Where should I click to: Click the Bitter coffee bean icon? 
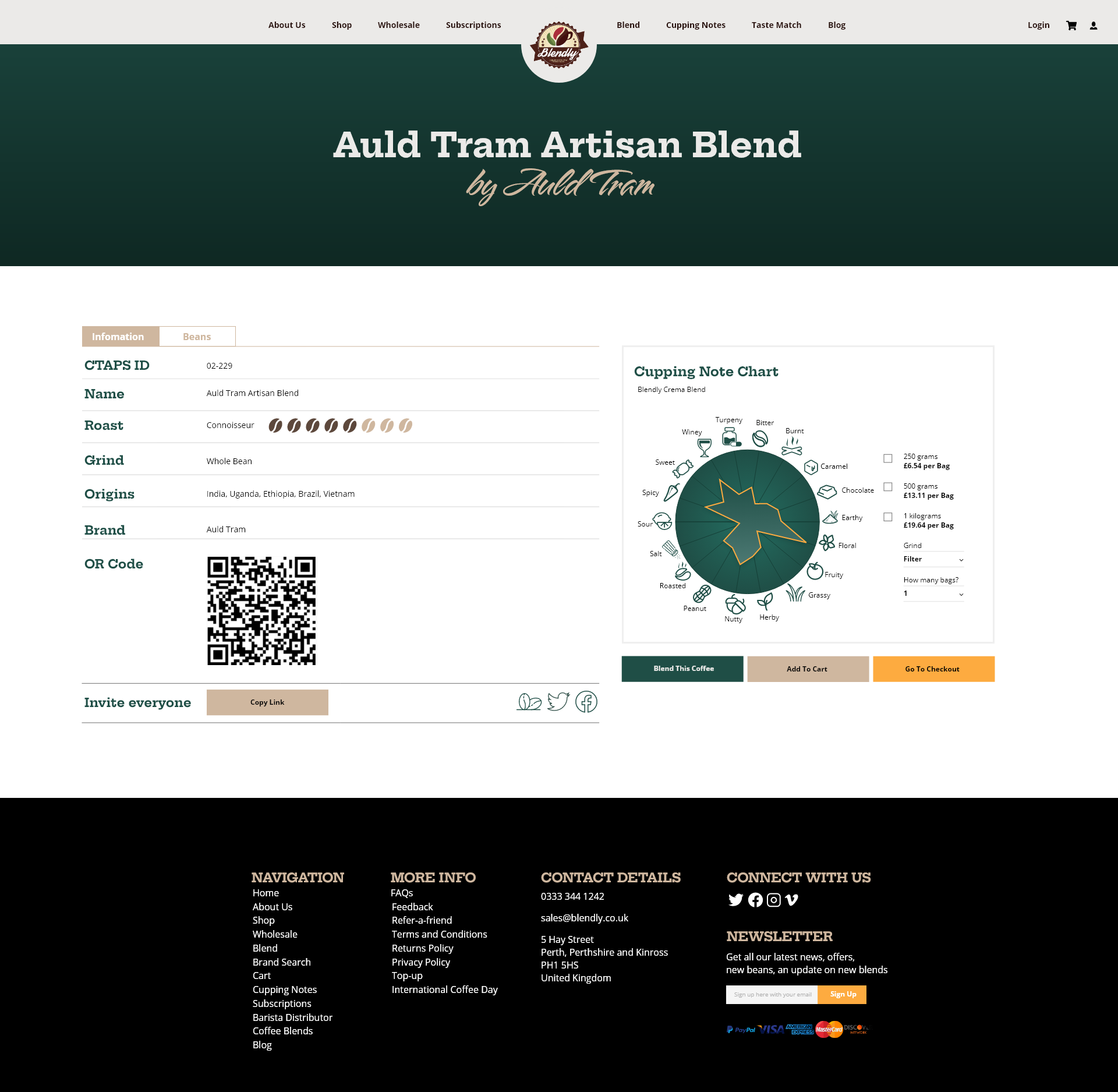(x=760, y=439)
